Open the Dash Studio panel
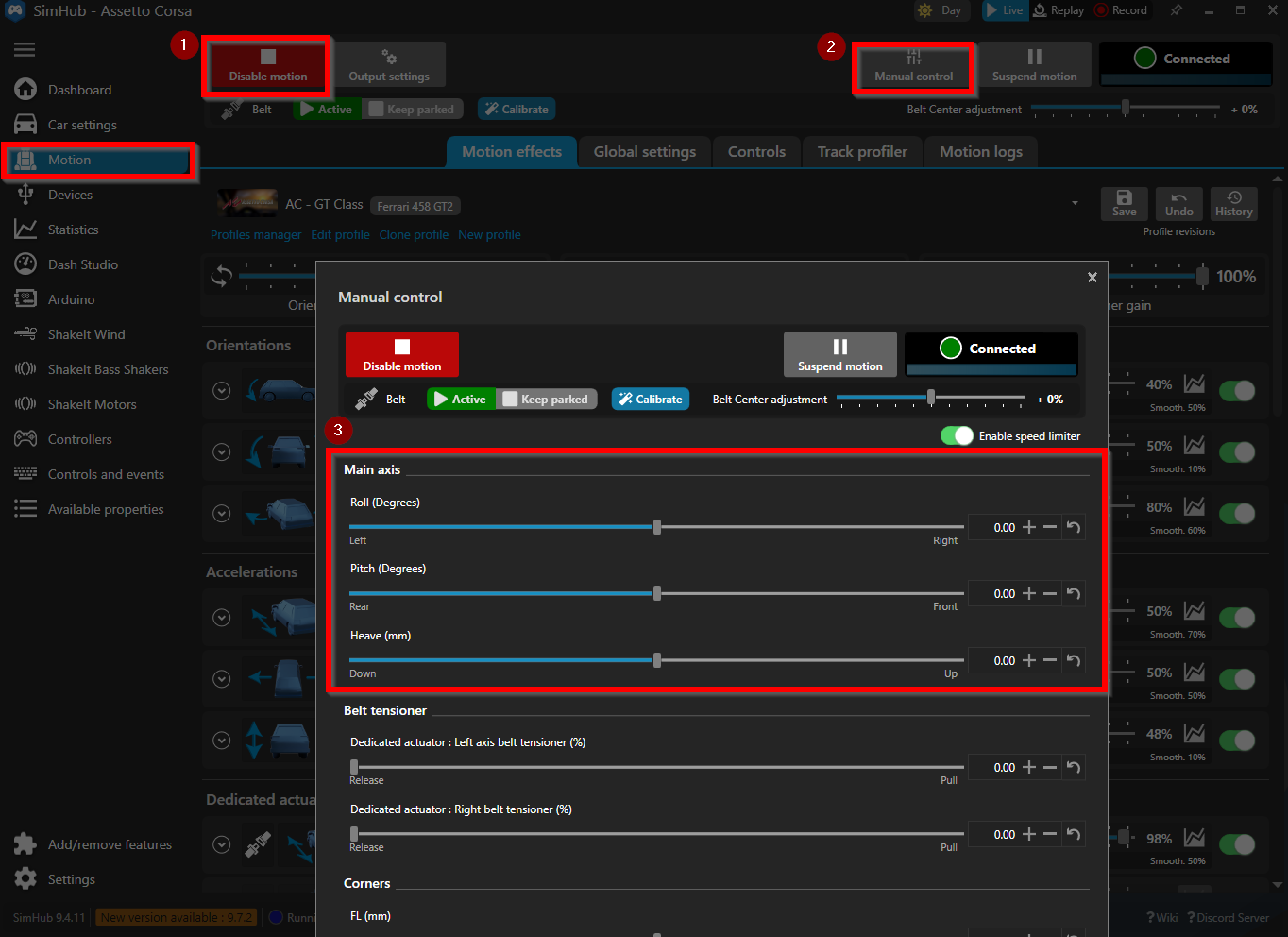Image resolution: width=1288 pixels, height=937 pixels. tap(81, 264)
